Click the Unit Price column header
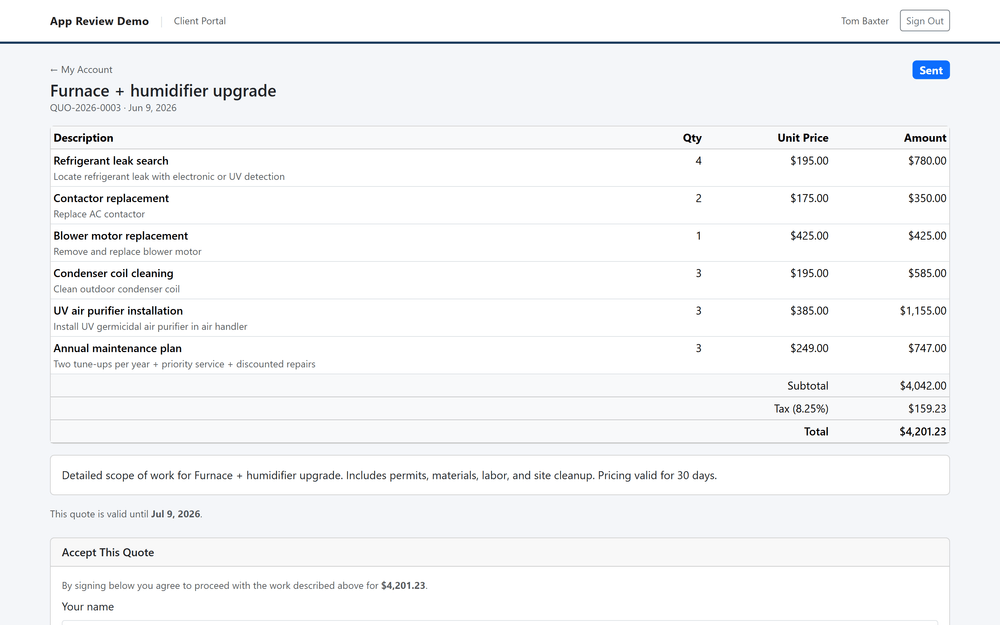The height and width of the screenshot is (625, 1000). (x=802, y=138)
